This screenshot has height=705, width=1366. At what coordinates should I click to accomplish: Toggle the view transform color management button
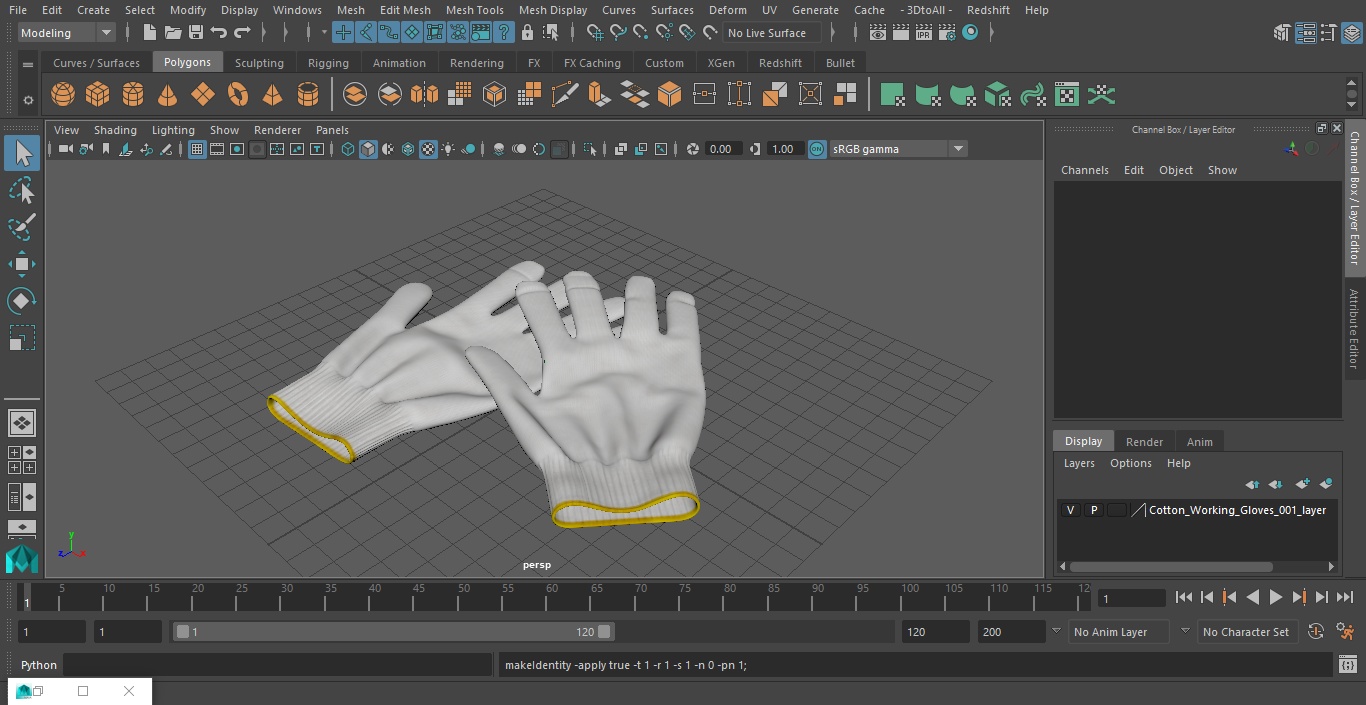[x=817, y=149]
